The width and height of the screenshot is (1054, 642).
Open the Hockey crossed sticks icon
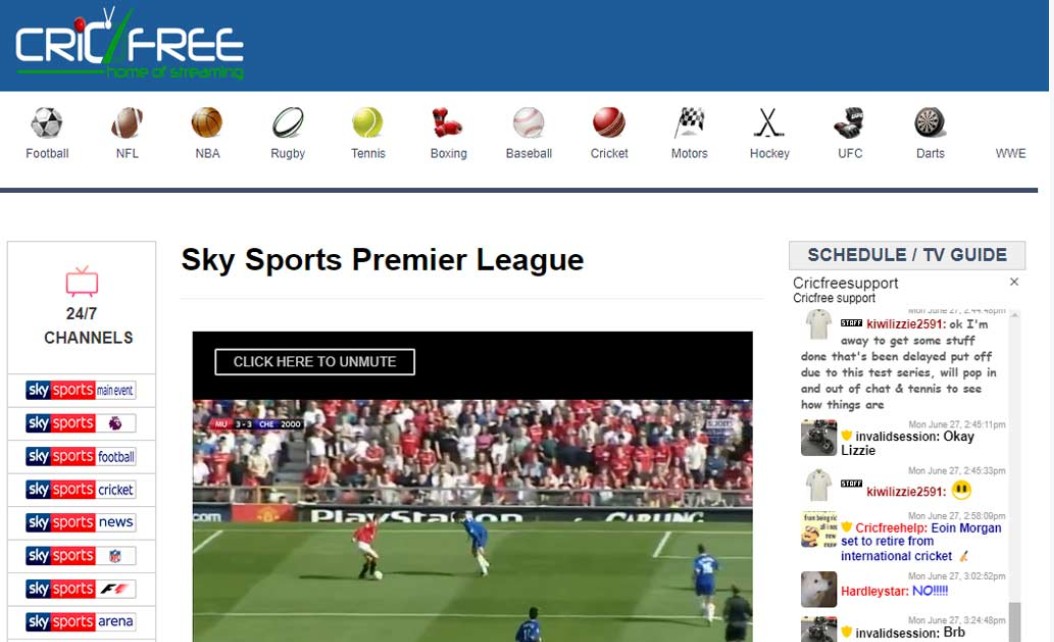tap(769, 123)
